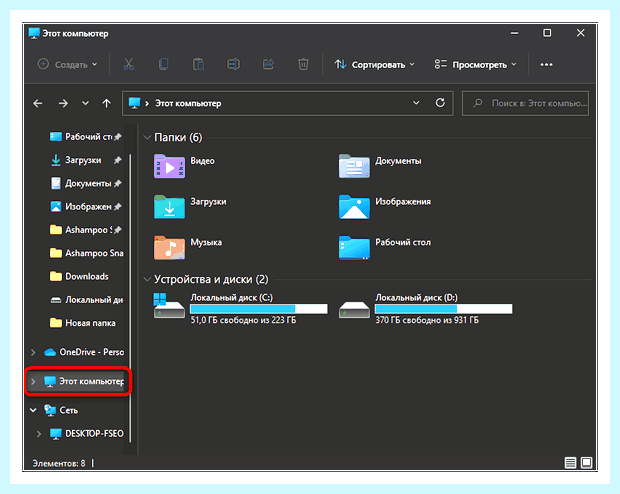Switch to large icons view in status bar

coord(586,462)
